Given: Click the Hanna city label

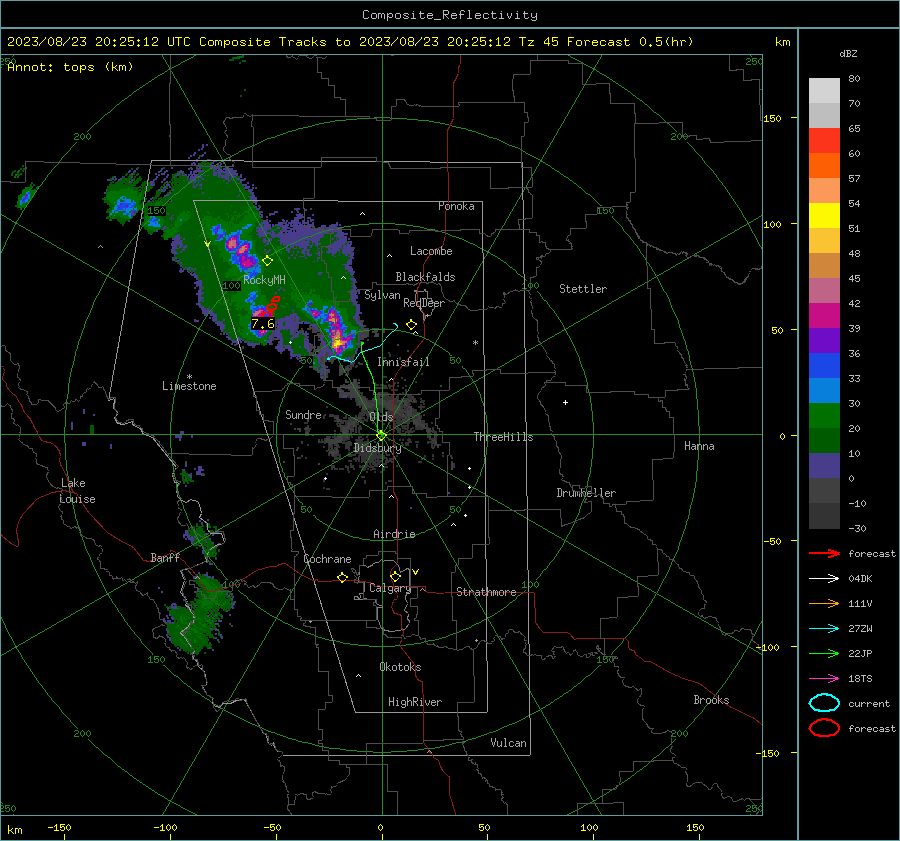Looking at the screenshot, I should coord(699,446).
